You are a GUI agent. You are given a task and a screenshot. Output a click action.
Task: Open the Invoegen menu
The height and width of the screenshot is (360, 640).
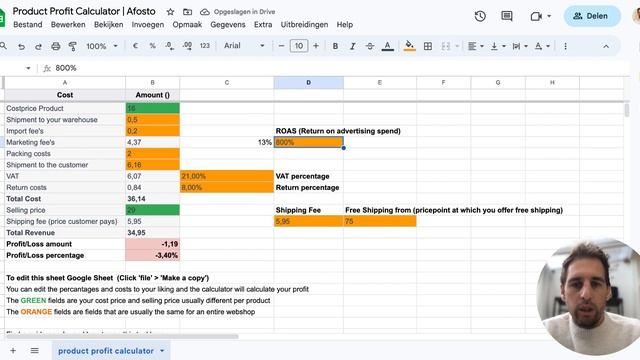click(148, 24)
